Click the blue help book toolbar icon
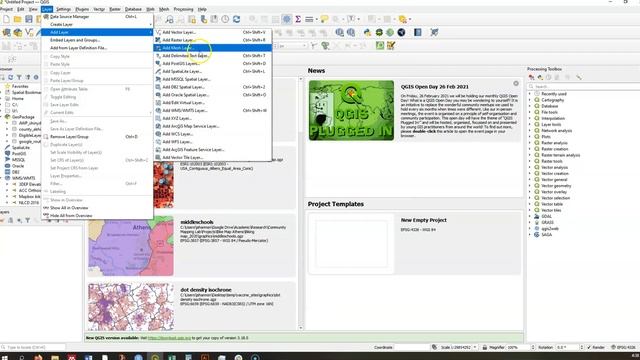Image resolution: width=640 pixels, height=360 pixels. 417,32
